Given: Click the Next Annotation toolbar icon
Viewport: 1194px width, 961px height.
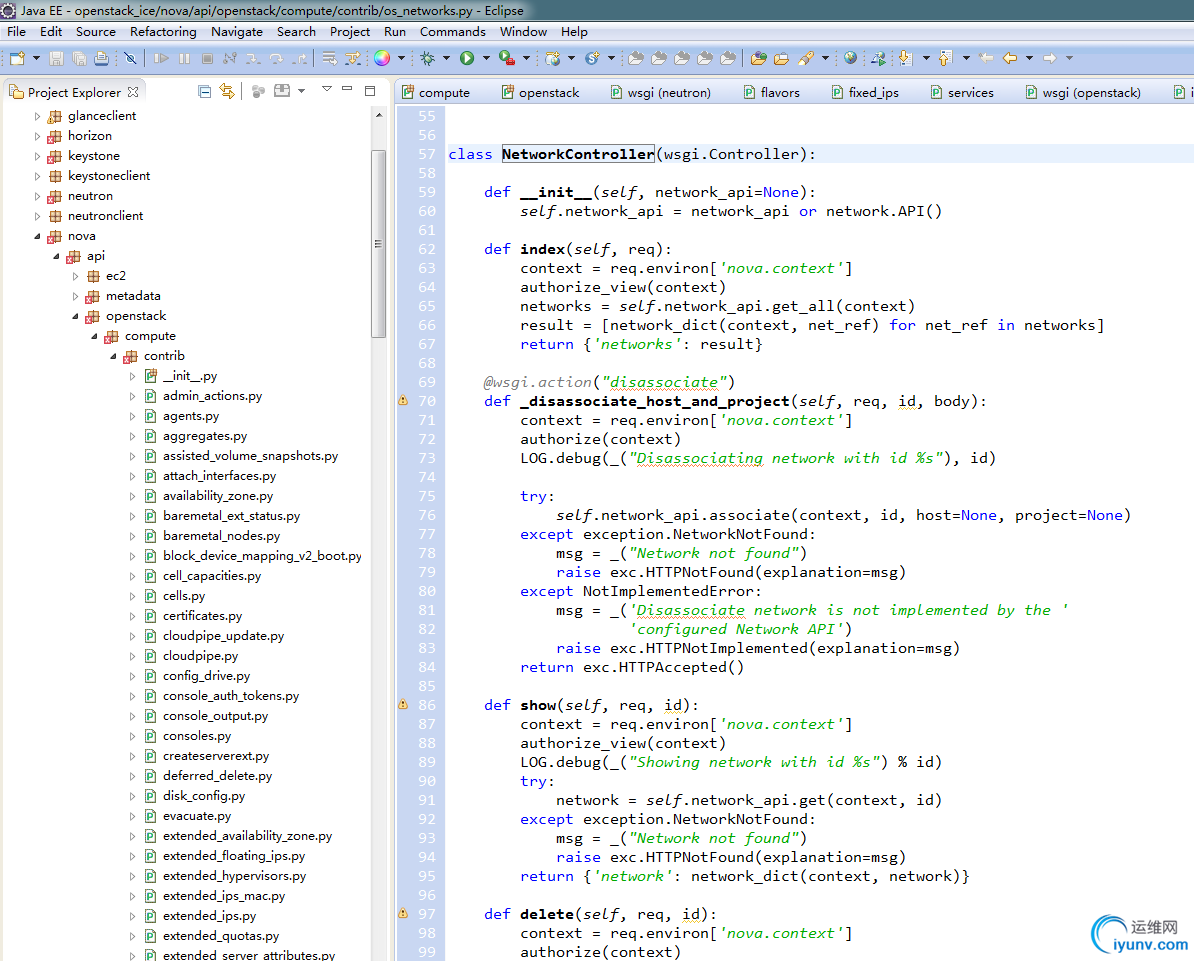Looking at the screenshot, I should pos(906,58).
